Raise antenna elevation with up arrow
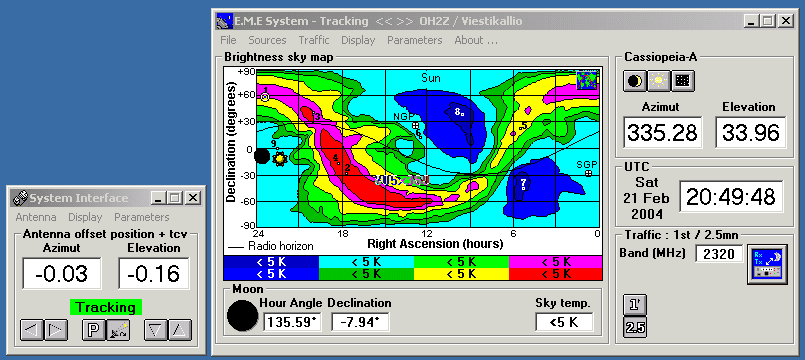 180,330
